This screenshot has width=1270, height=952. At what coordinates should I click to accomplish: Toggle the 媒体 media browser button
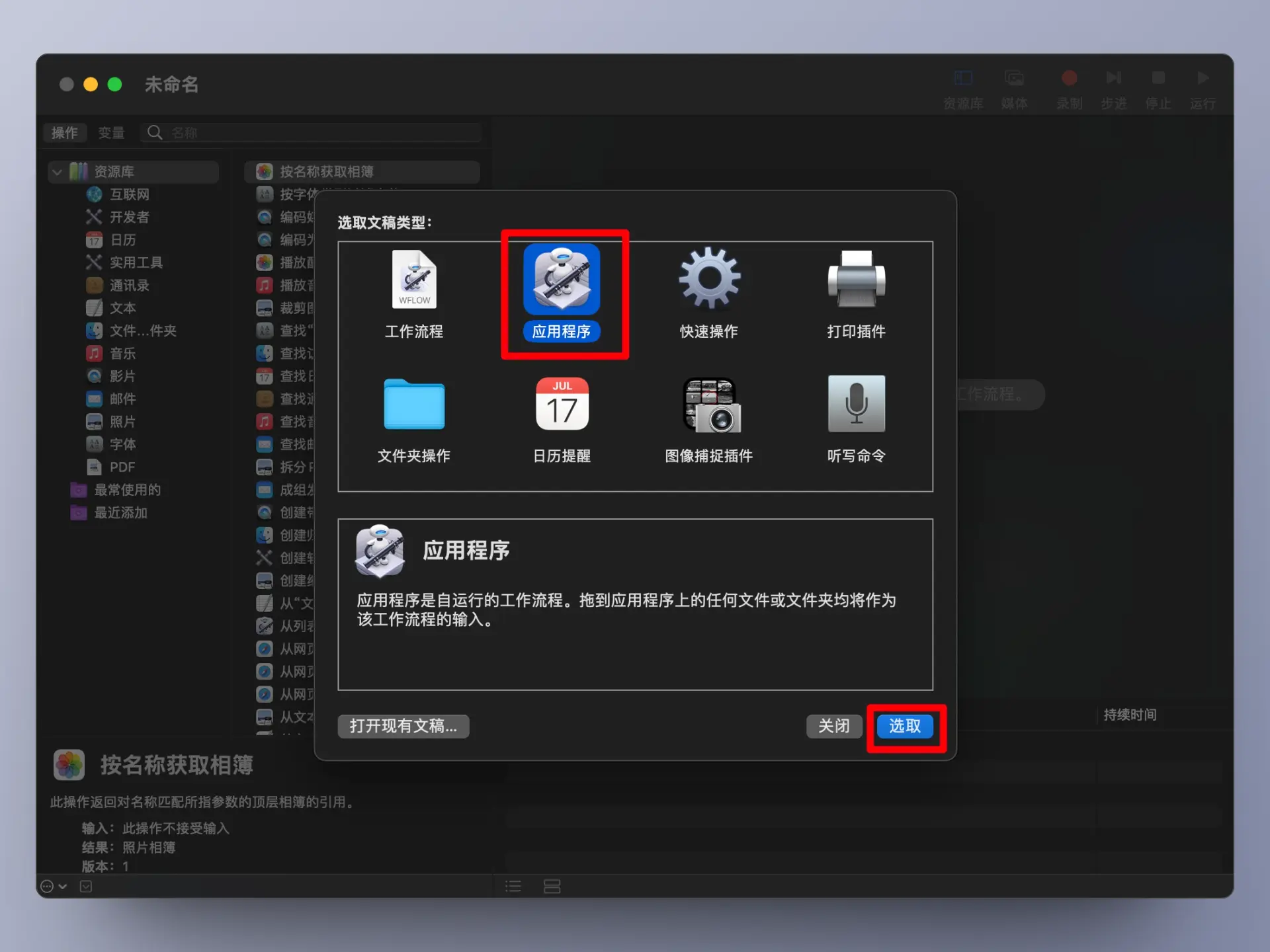click(x=1014, y=79)
